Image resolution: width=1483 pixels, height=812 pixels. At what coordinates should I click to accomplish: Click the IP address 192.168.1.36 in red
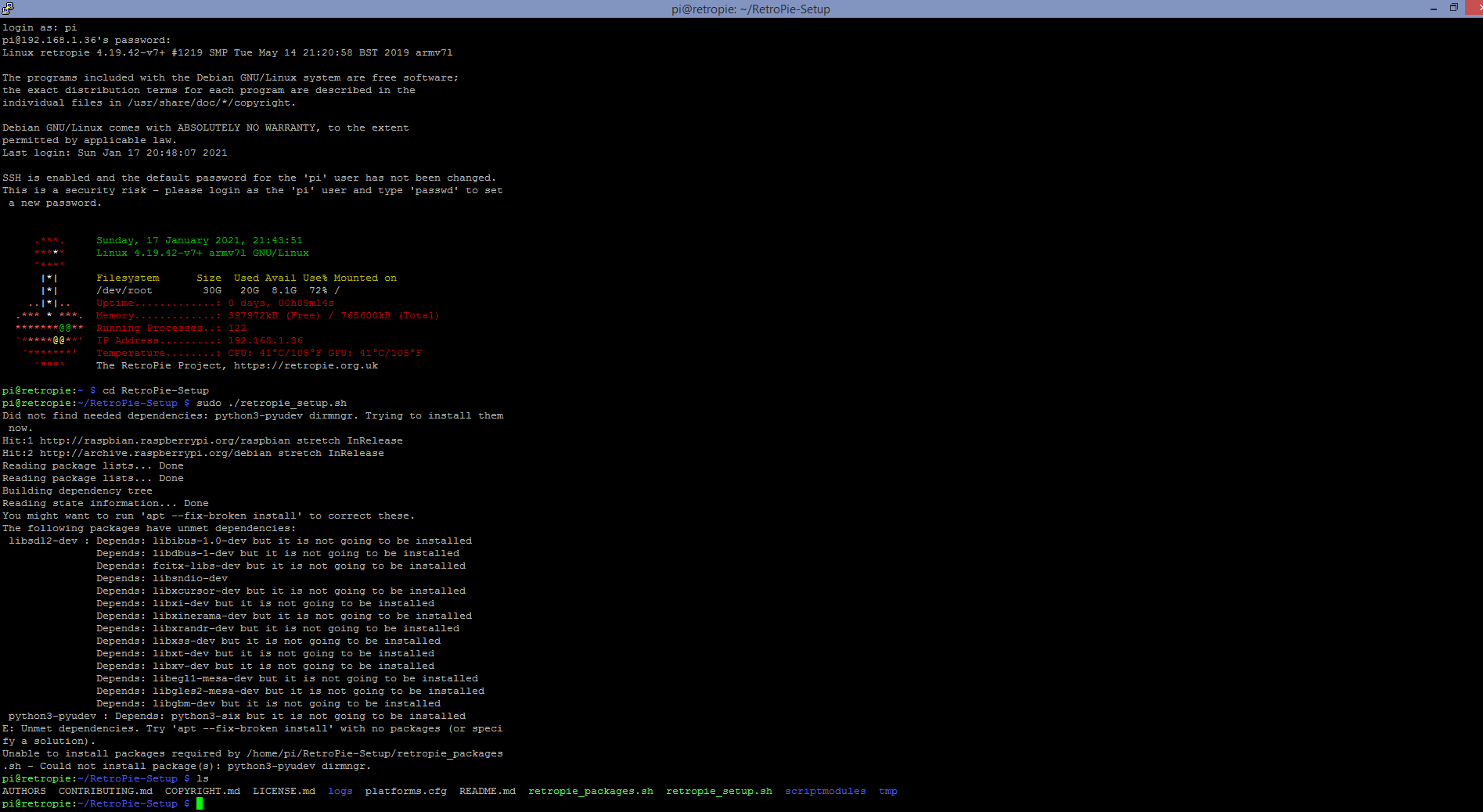coord(265,340)
